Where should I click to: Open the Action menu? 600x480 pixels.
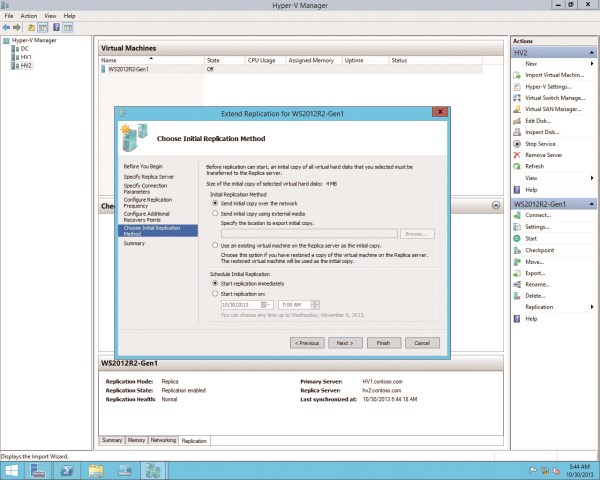pos(29,16)
